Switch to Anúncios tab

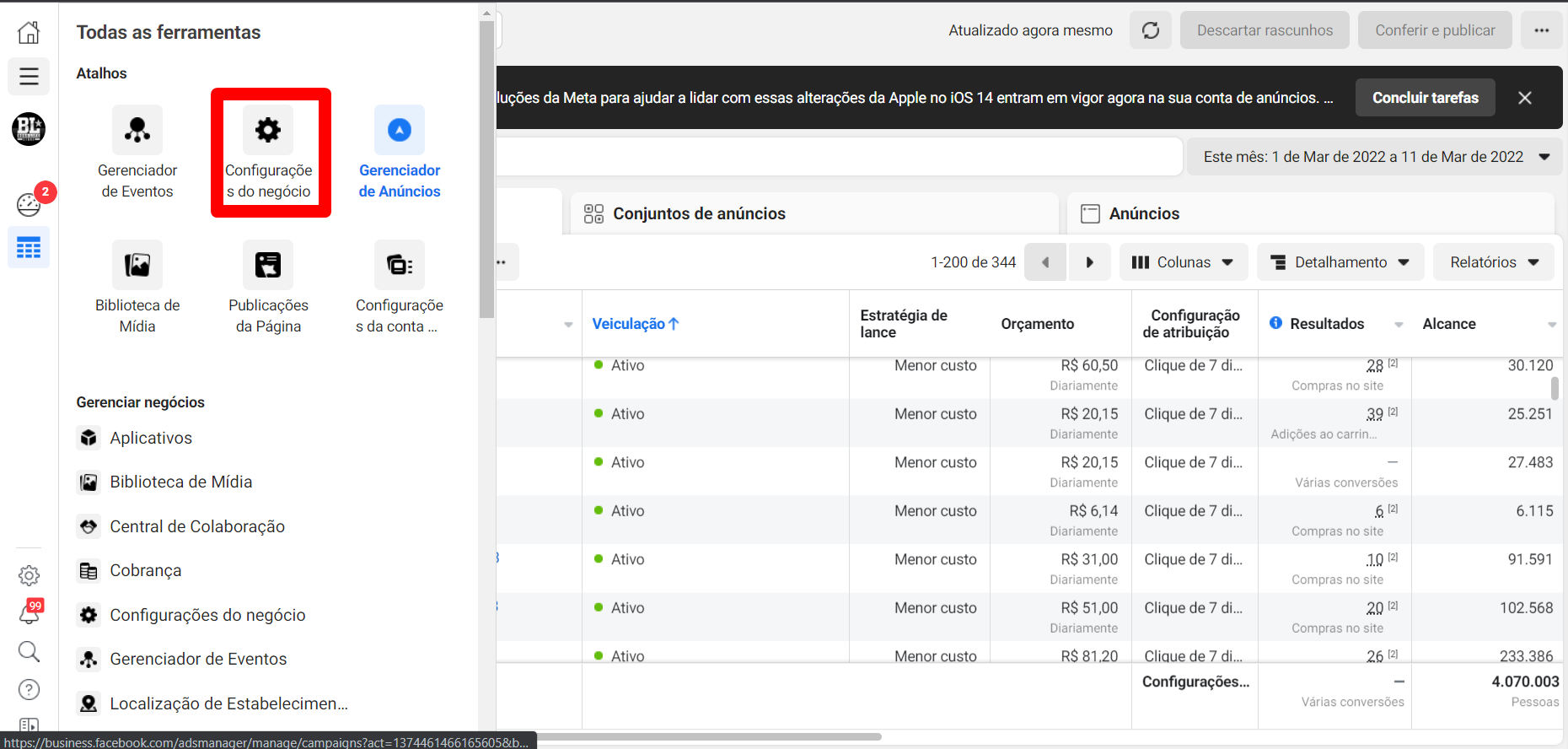[x=1311, y=213]
